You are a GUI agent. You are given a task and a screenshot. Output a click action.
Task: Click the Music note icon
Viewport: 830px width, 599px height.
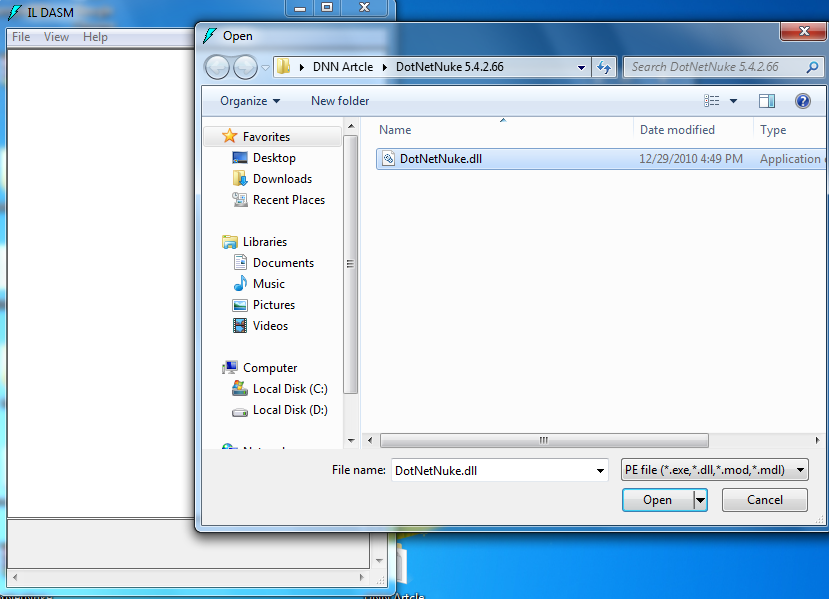click(240, 283)
